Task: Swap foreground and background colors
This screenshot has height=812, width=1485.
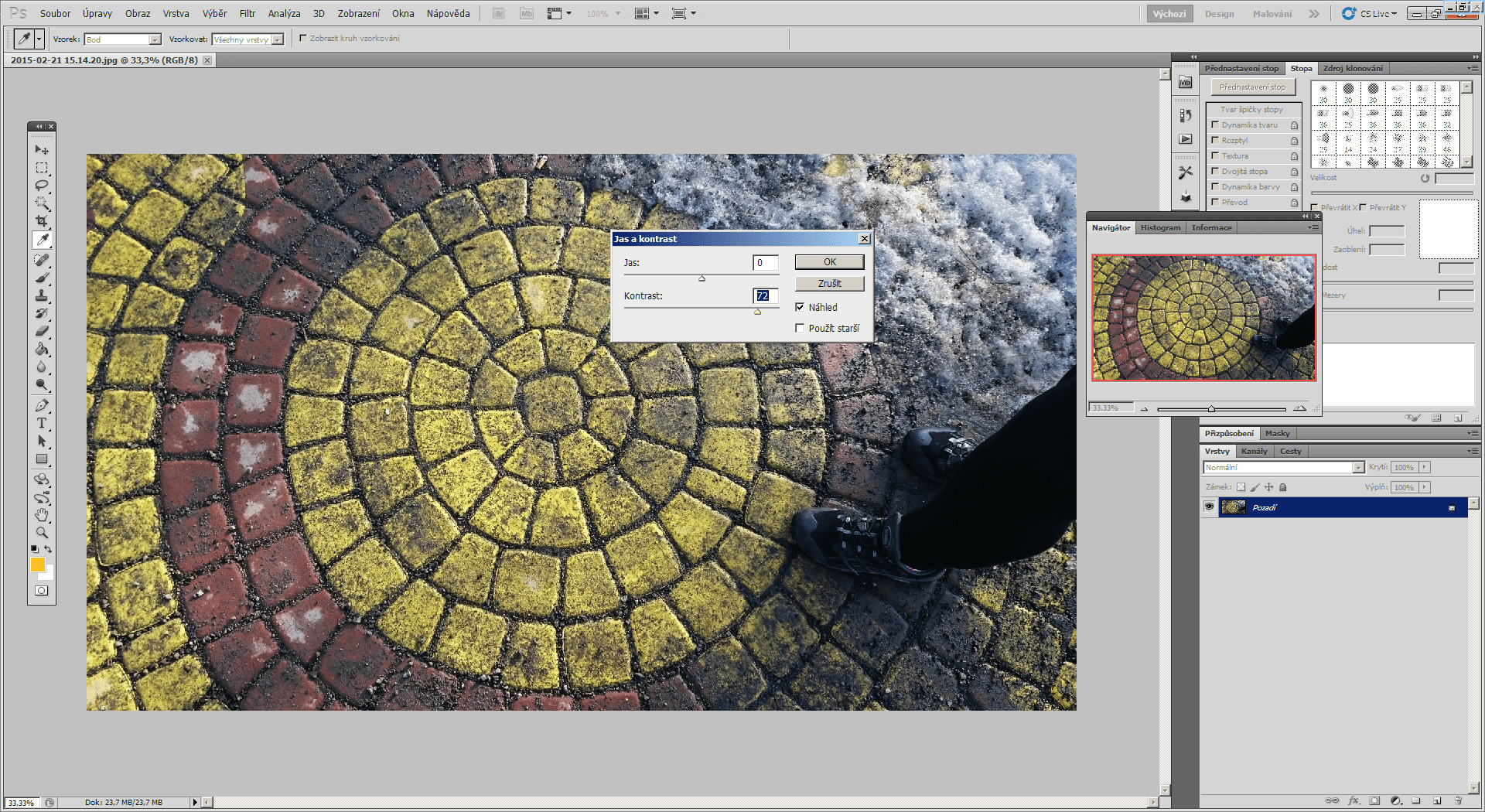Action: [x=48, y=549]
